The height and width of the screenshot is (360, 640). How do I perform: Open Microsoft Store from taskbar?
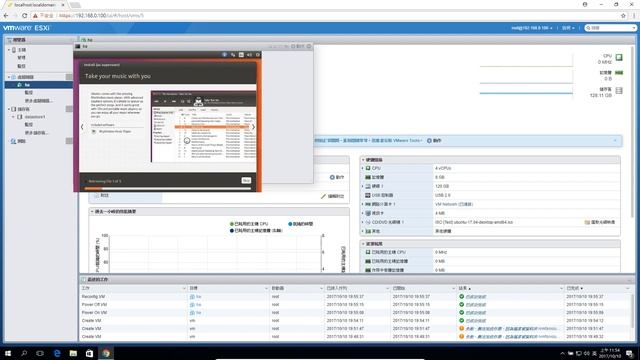89,353
